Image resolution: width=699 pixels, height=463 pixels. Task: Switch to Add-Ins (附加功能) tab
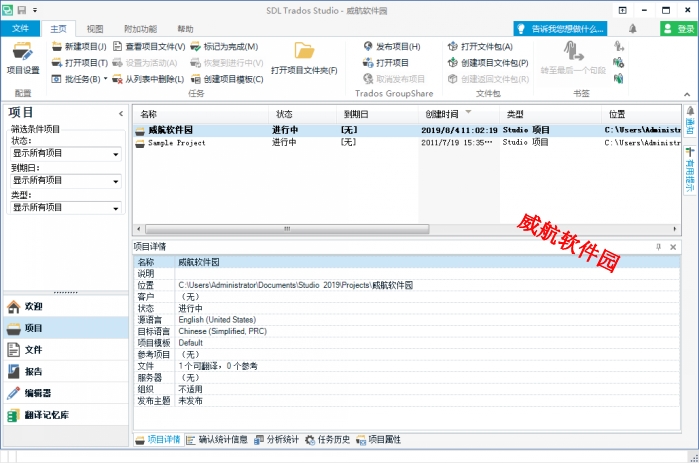pyautogui.click(x=140, y=29)
